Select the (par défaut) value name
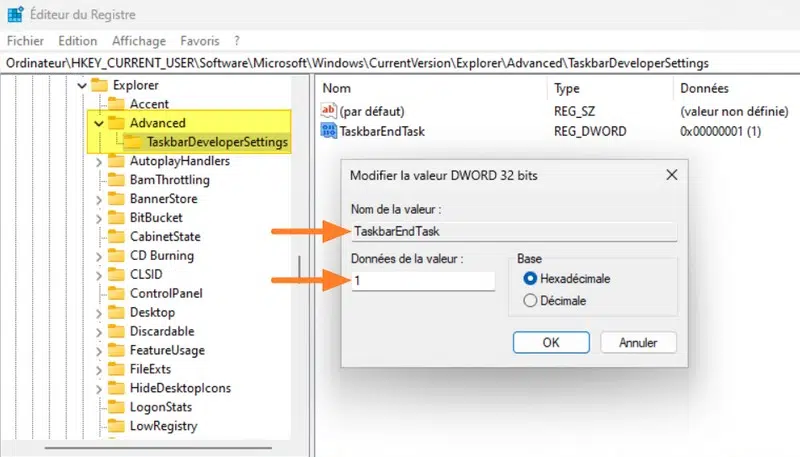This screenshot has width=800, height=457. (372, 111)
